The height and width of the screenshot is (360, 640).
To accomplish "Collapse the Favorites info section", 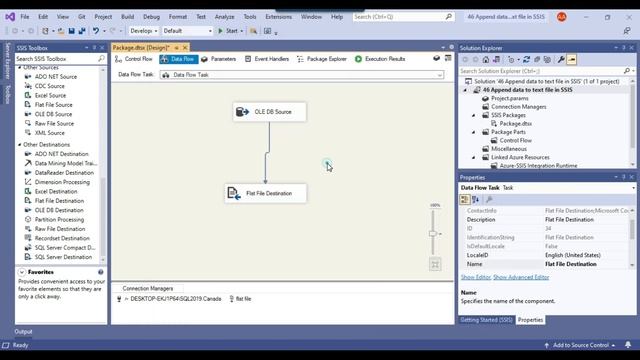I will (x=22, y=272).
